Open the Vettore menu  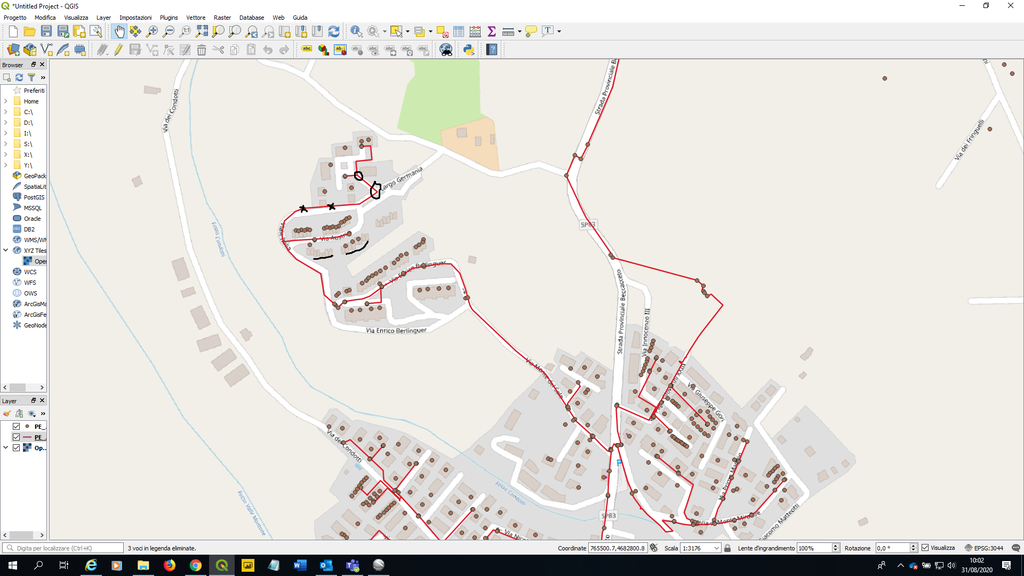point(196,18)
